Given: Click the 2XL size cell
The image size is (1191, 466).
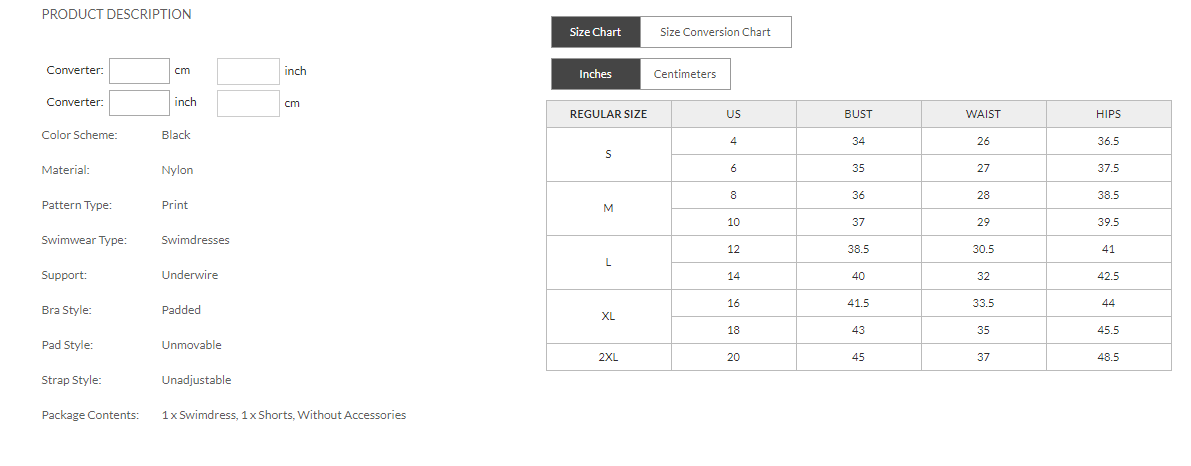Looking at the screenshot, I should [x=608, y=357].
